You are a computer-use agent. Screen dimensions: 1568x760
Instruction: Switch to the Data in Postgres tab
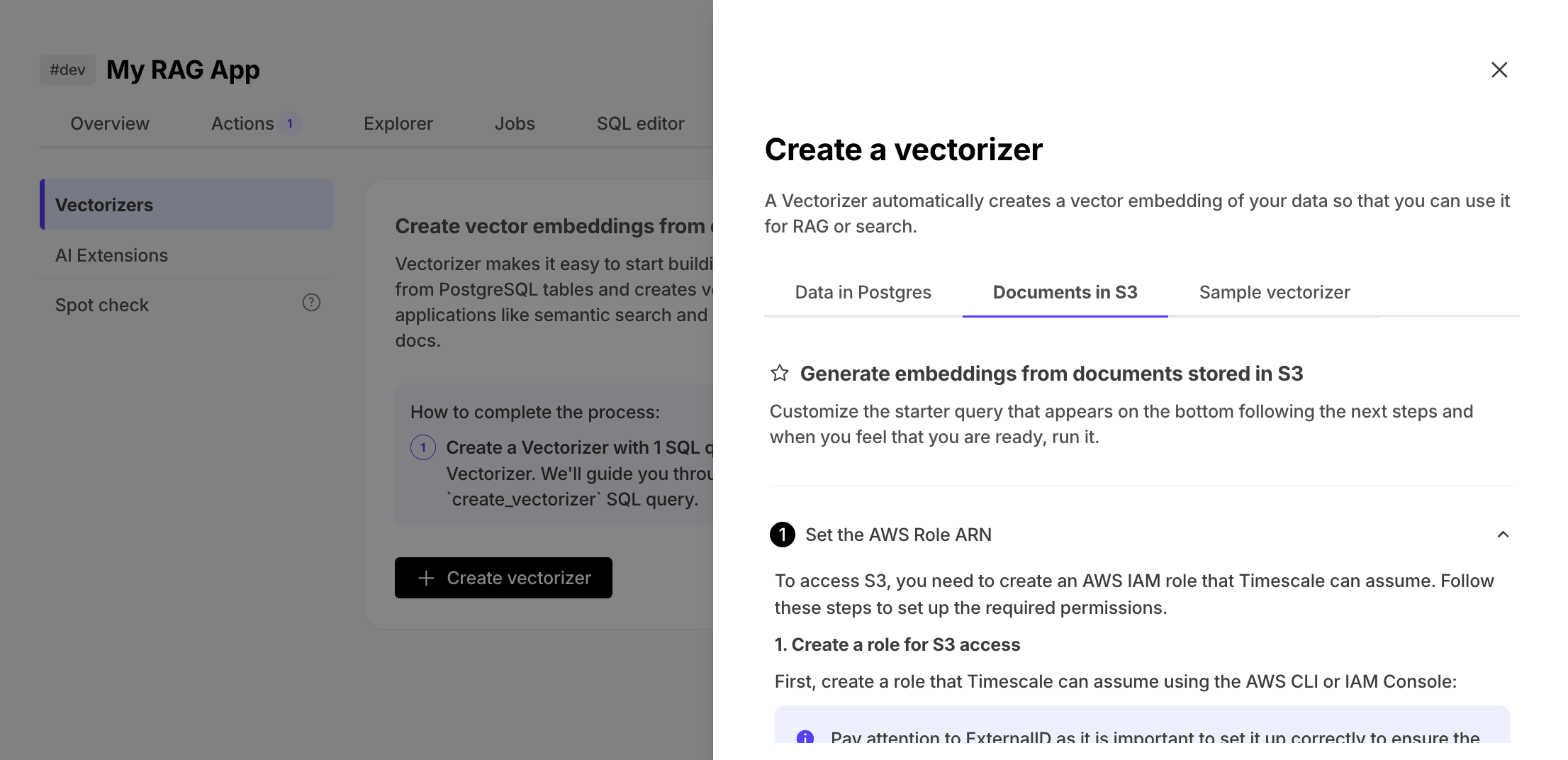tap(863, 292)
